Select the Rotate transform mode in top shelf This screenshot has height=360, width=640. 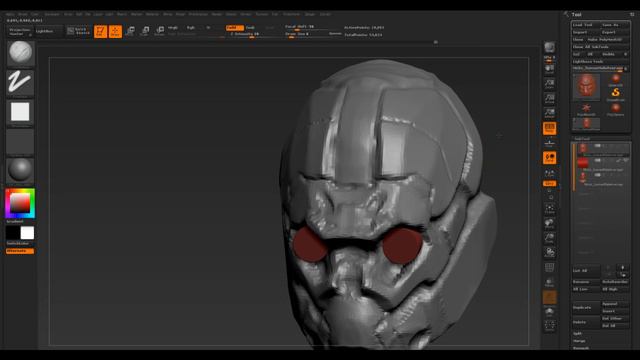(160, 31)
